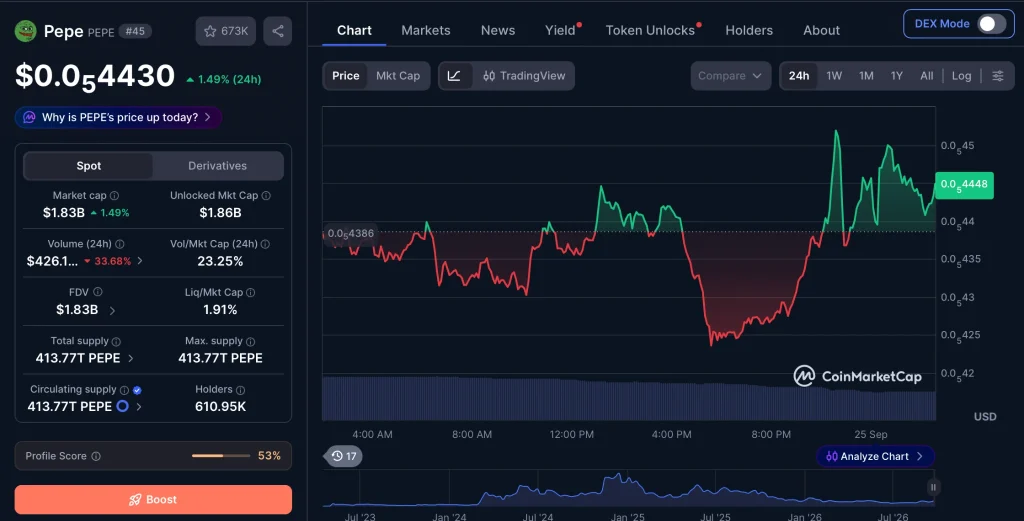Toggle Log scale
The image size is (1024, 521).
[x=961, y=76]
